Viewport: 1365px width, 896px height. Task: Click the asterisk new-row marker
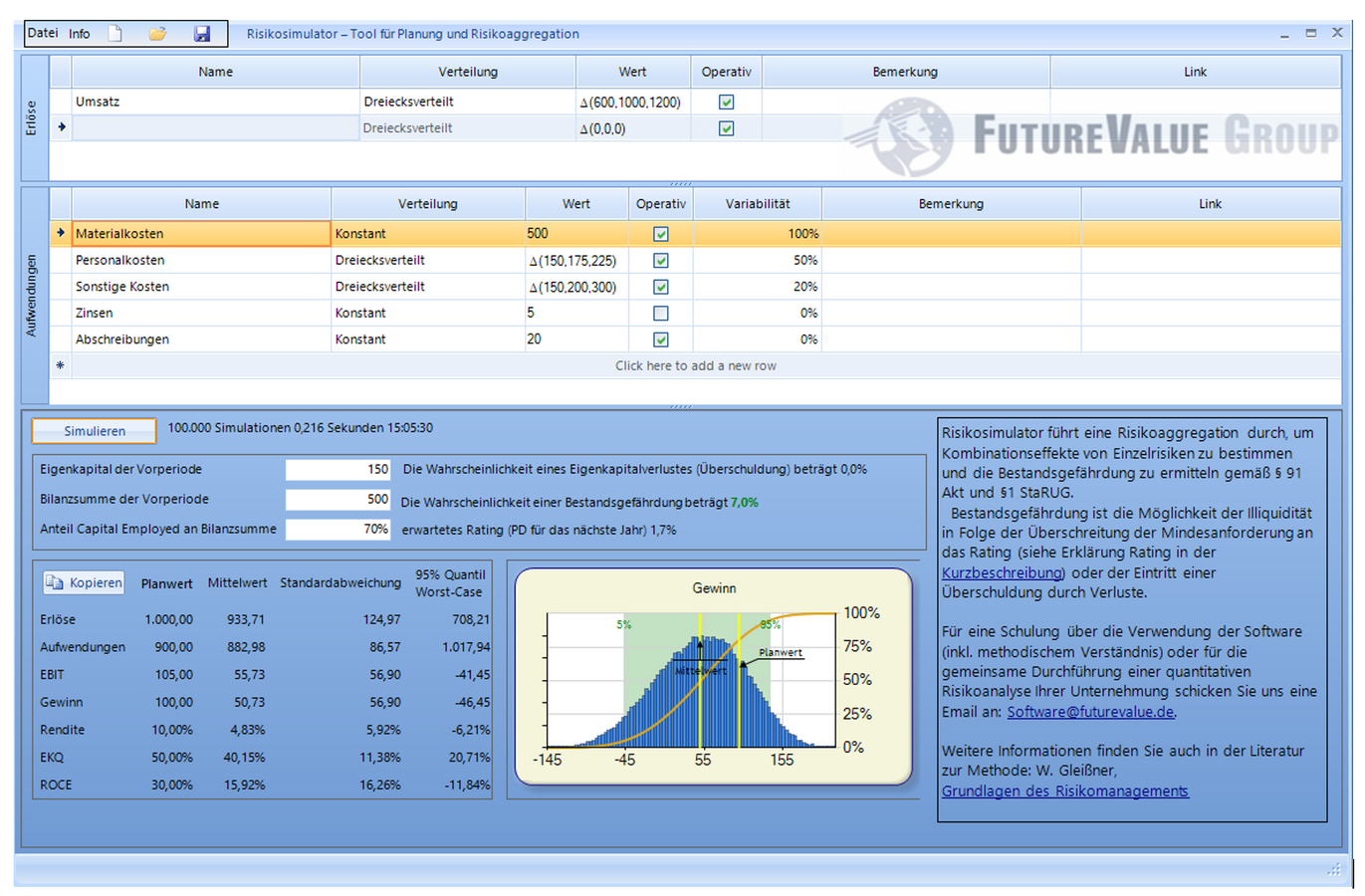click(61, 365)
